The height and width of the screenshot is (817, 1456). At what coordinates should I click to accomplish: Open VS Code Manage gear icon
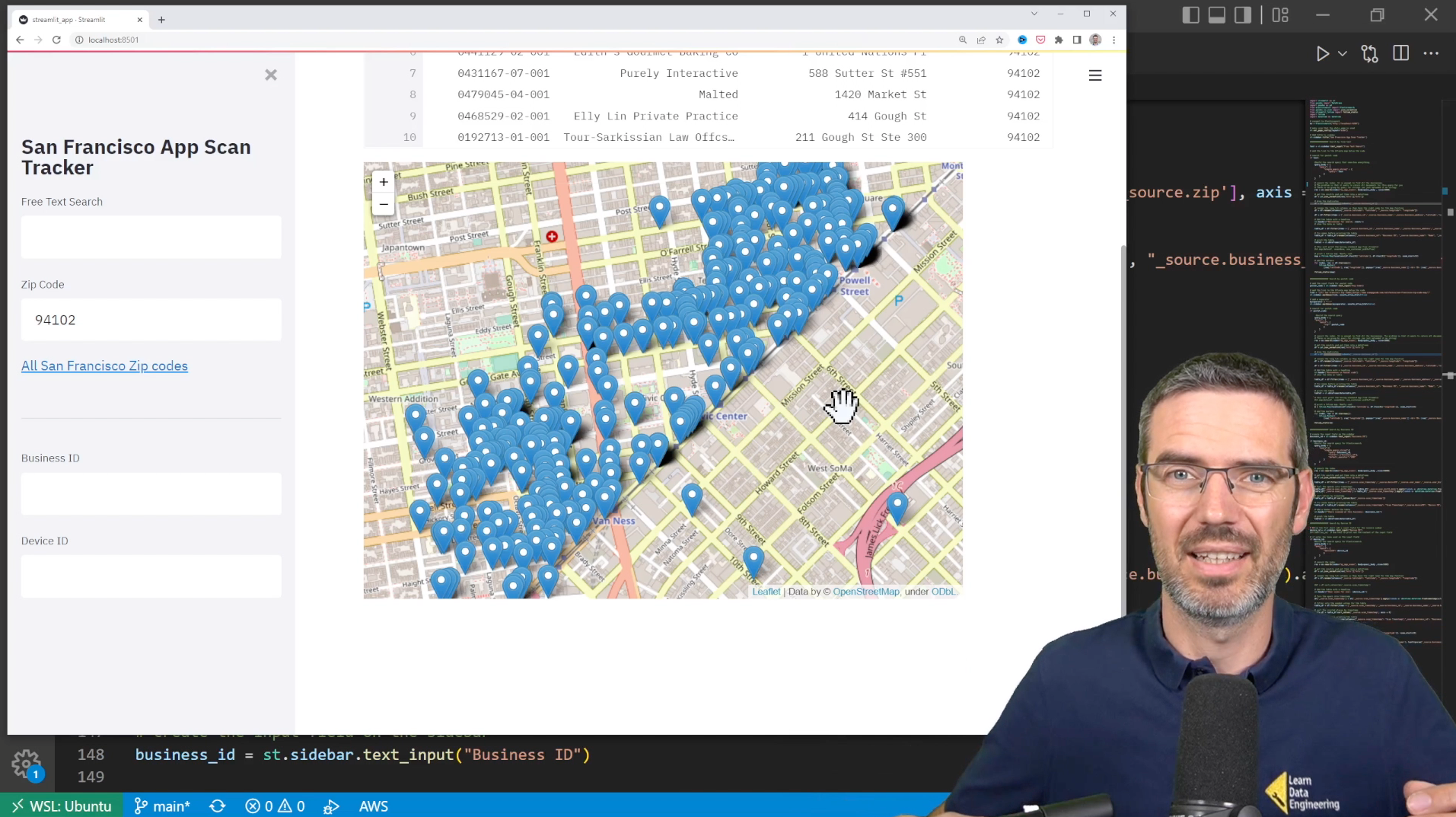point(27,764)
